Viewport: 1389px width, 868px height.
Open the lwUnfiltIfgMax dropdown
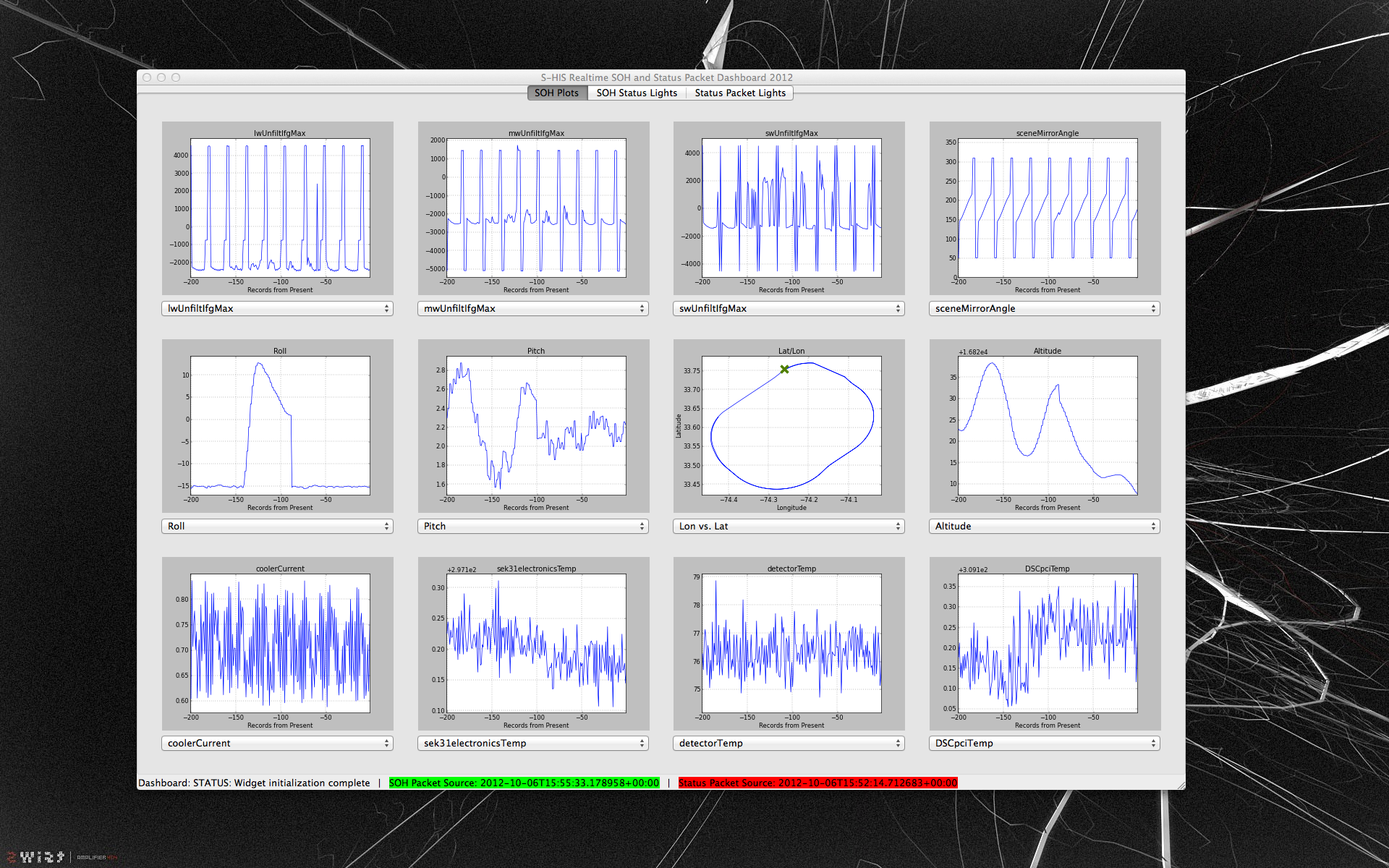pyautogui.click(x=277, y=309)
